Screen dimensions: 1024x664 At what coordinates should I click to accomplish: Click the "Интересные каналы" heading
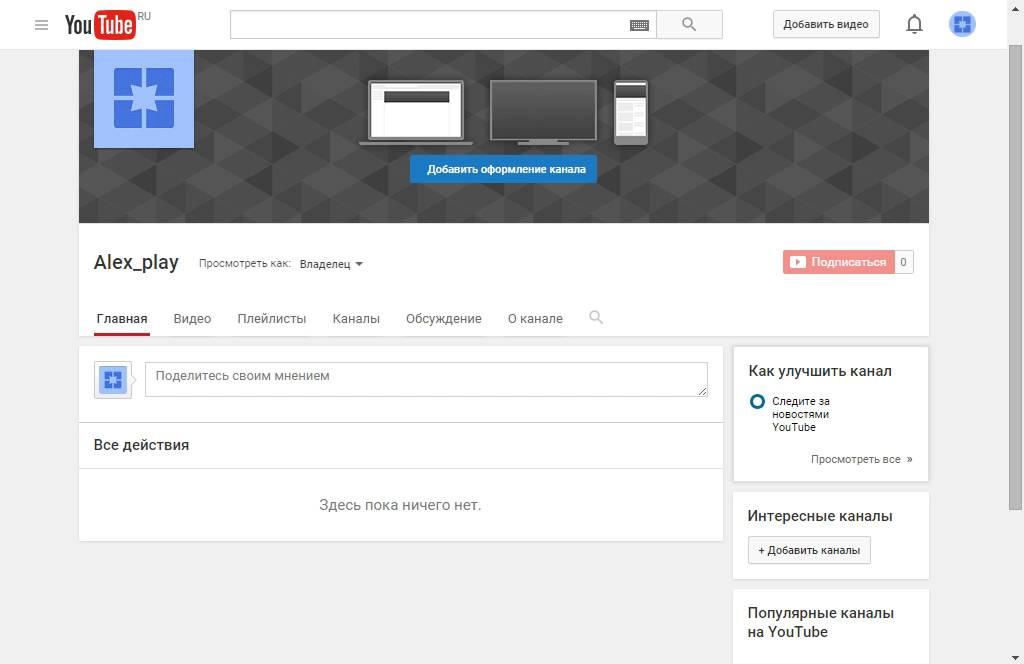coord(820,516)
